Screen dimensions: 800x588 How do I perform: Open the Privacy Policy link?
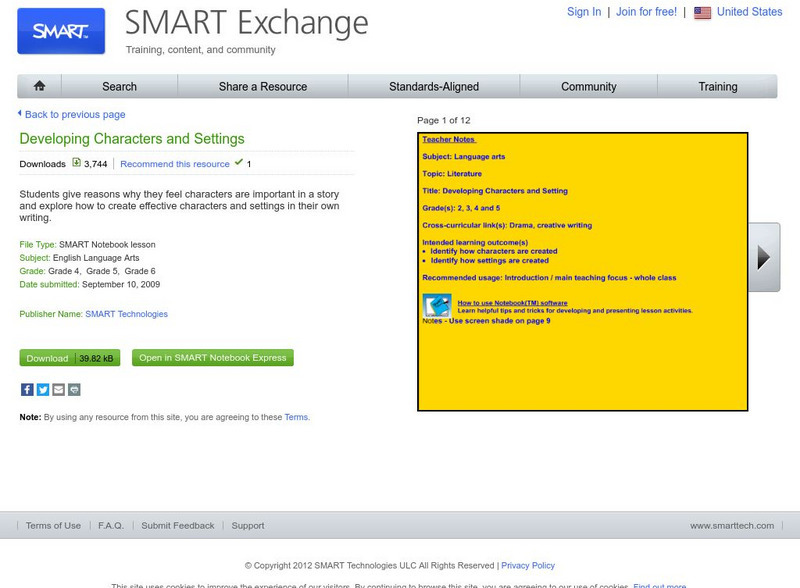tap(528, 566)
